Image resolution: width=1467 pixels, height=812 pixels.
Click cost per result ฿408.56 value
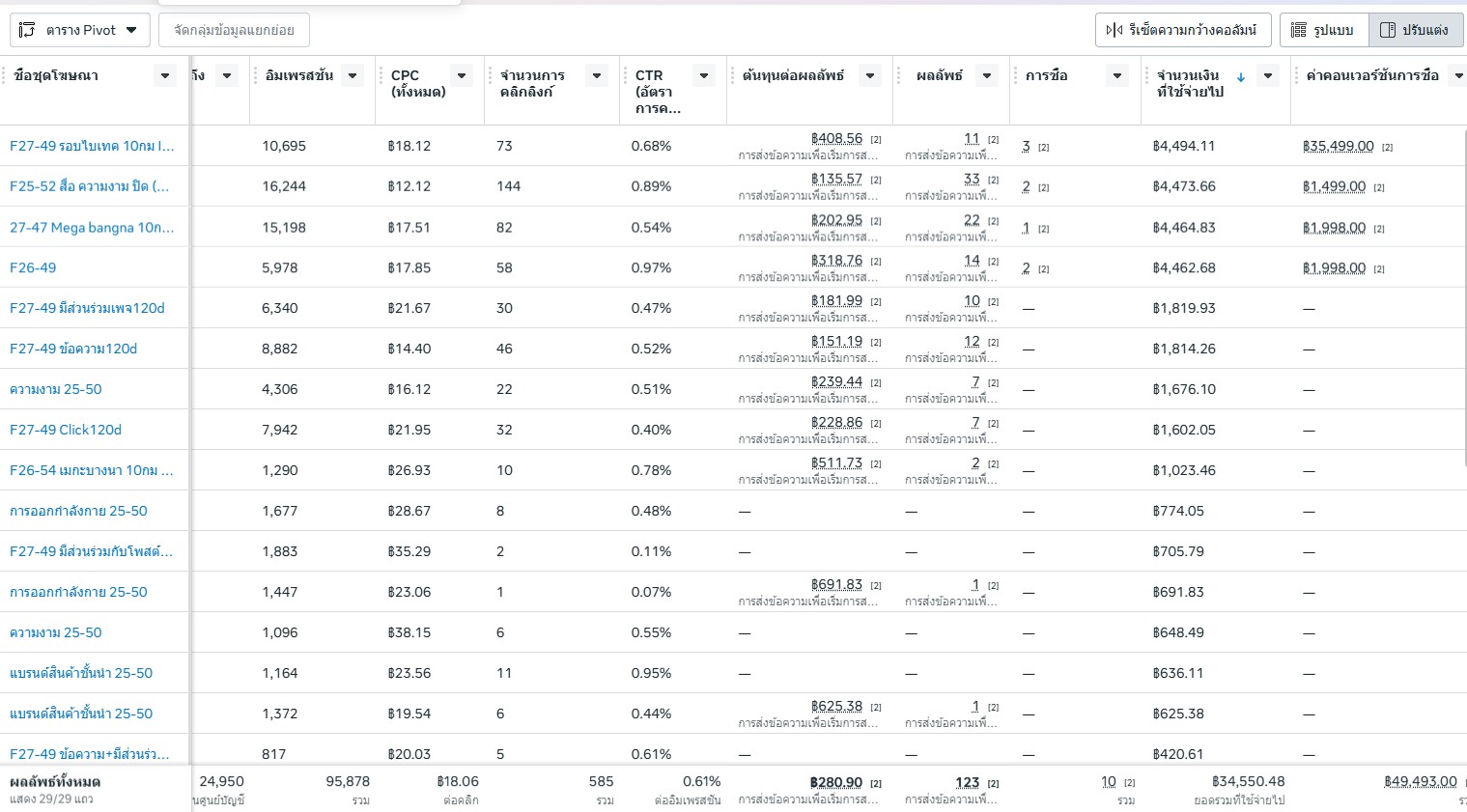836,139
